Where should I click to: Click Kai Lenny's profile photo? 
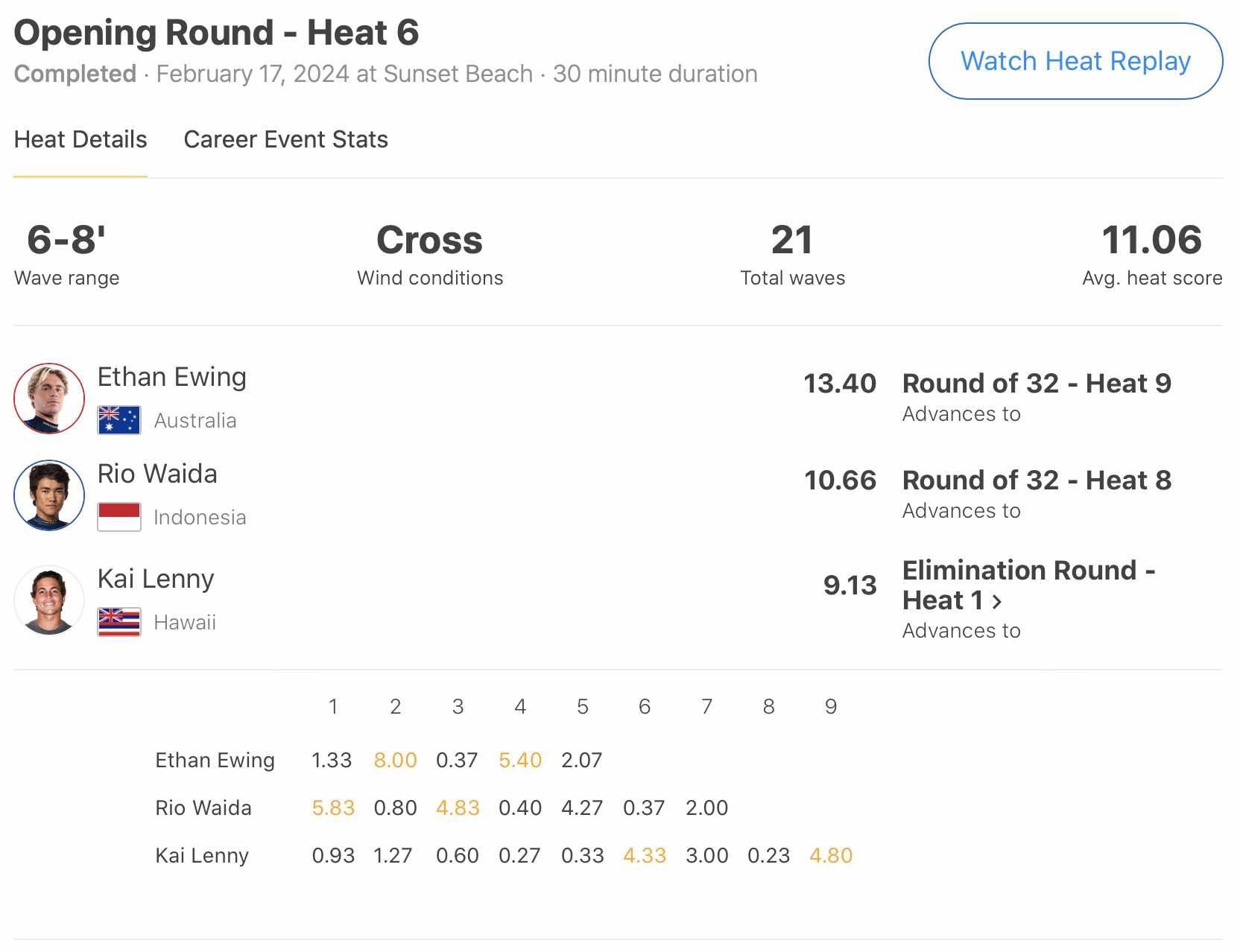point(49,600)
